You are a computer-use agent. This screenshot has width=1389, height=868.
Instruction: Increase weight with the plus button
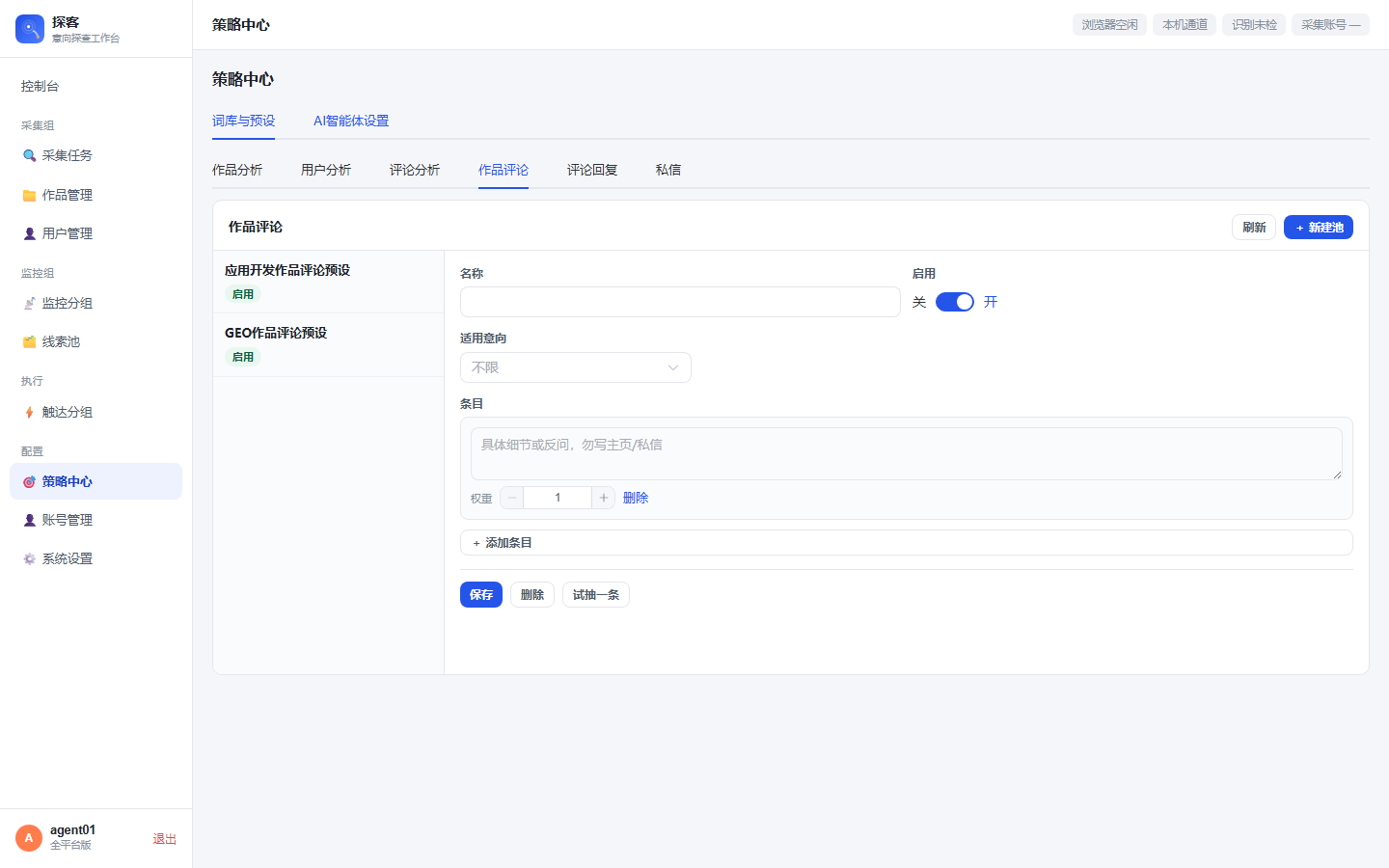tap(604, 498)
